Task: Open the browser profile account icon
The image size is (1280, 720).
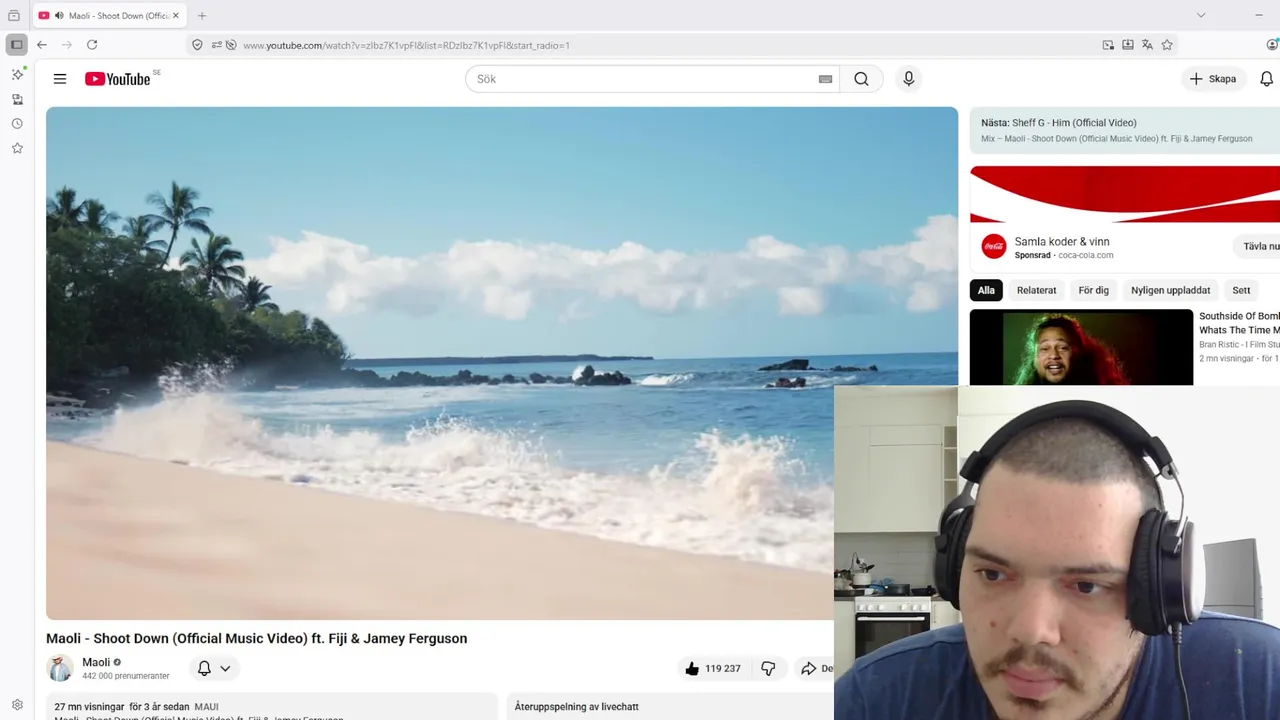Action: pos(1272,45)
